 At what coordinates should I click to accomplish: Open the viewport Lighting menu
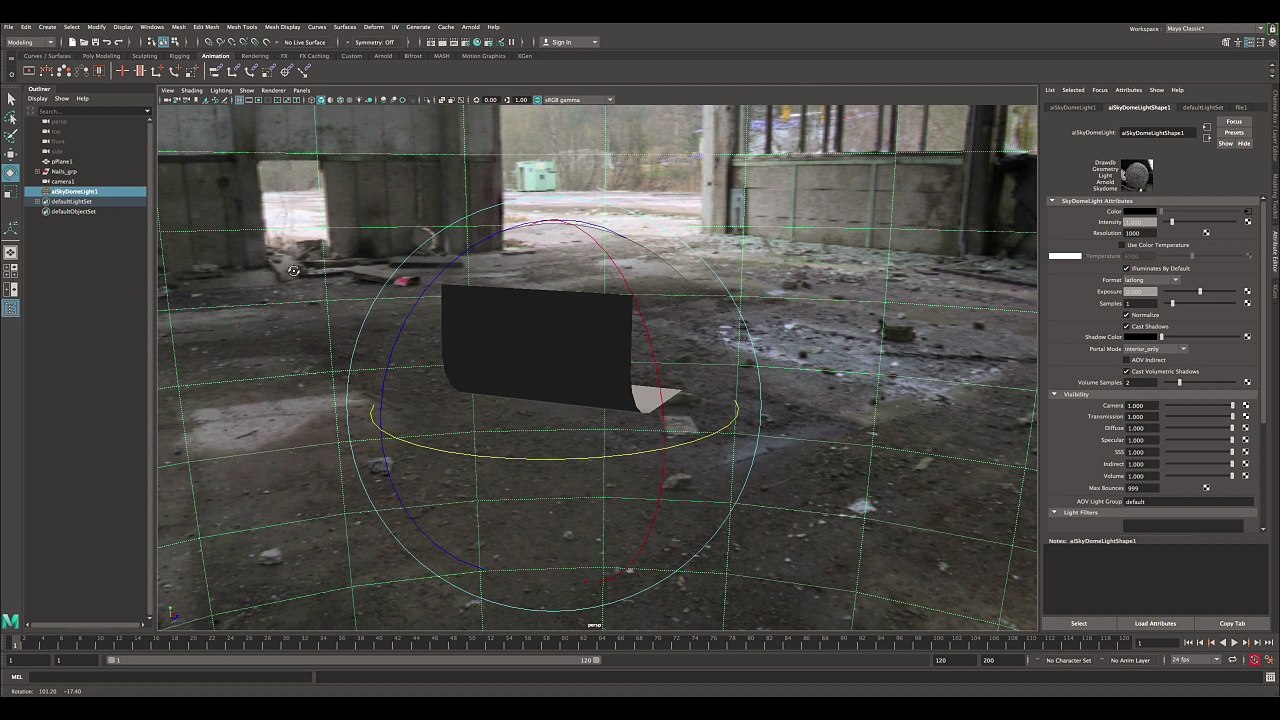click(x=221, y=90)
